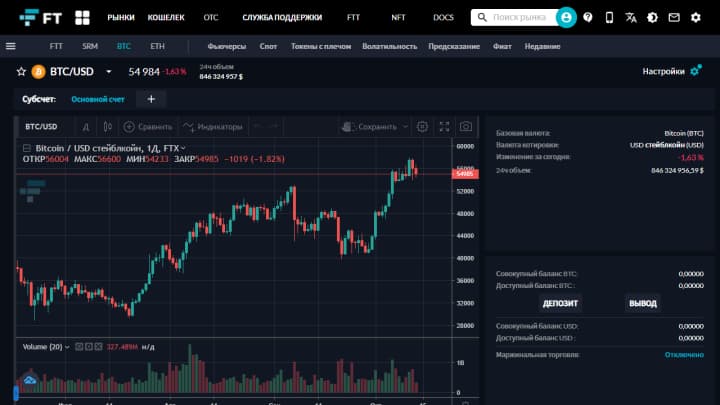Open the Индикаторы indicators menu
Screen dimensions: 720x405
[212, 127]
